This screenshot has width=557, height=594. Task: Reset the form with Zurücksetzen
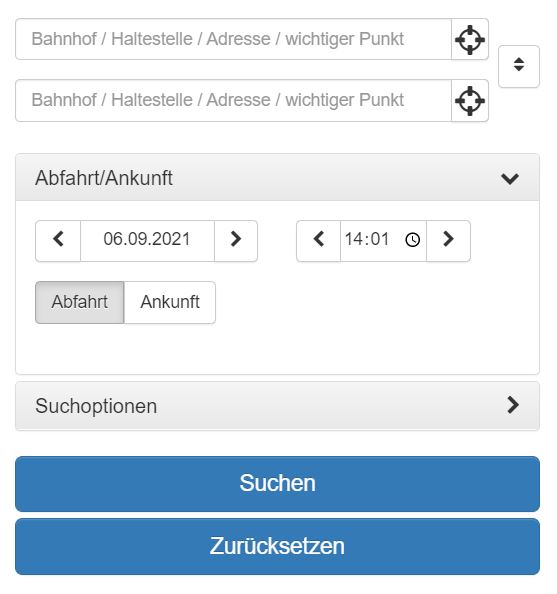point(277,547)
